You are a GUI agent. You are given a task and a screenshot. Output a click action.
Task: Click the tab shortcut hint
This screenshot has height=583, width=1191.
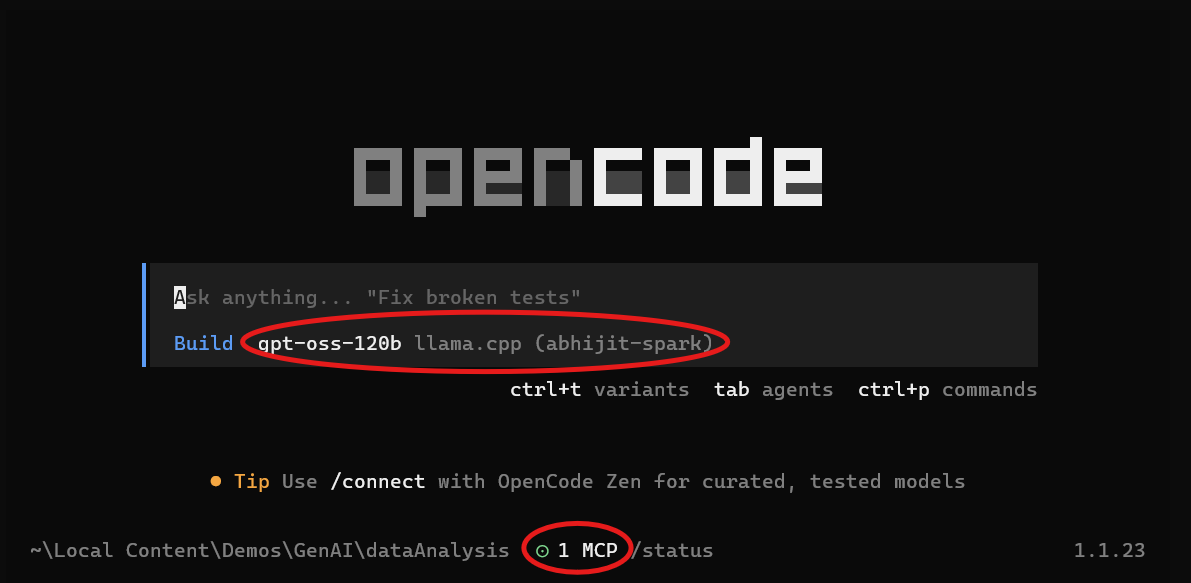coord(731,390)
